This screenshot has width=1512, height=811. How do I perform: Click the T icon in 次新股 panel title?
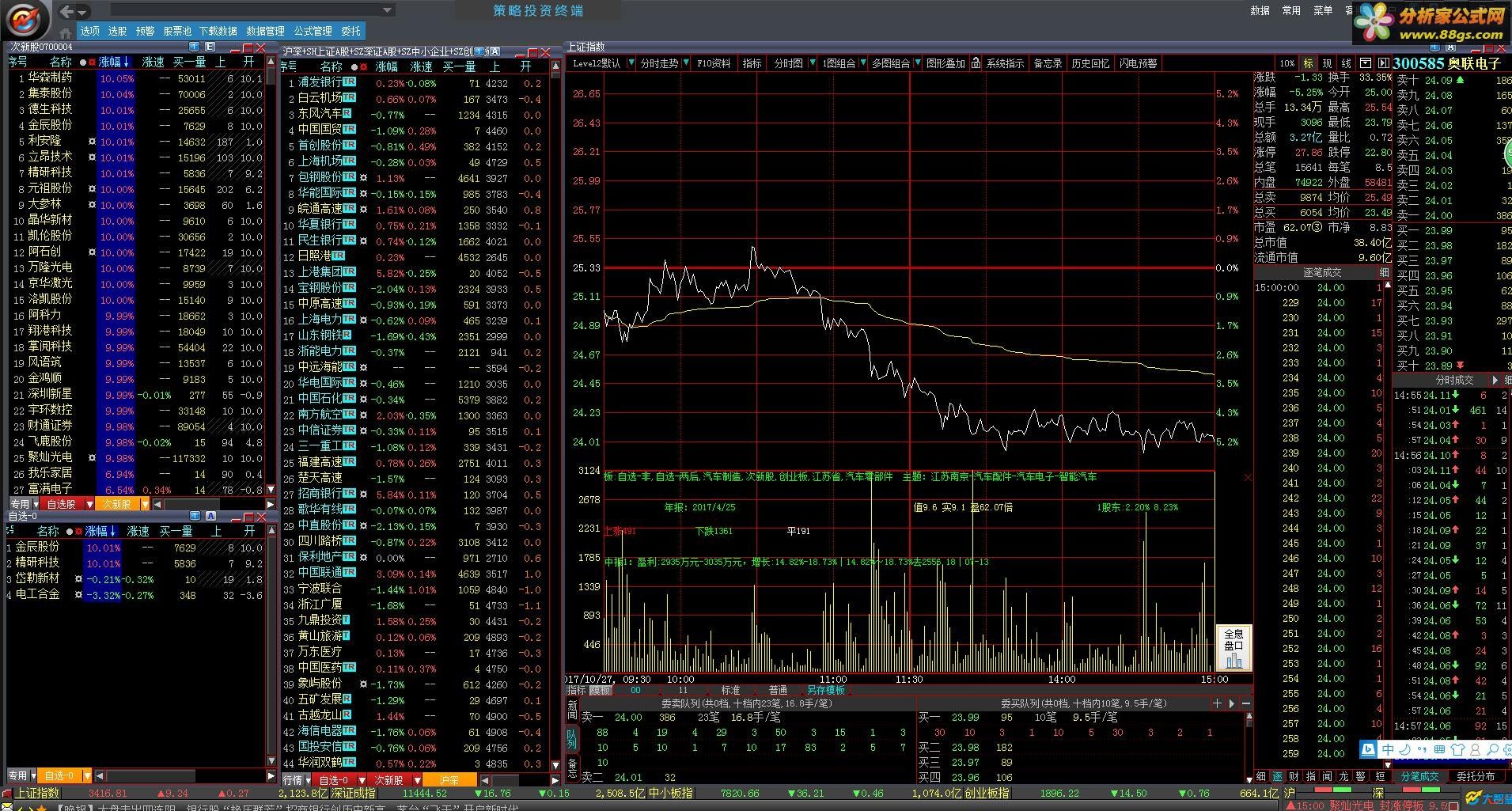tap(196, 47)
